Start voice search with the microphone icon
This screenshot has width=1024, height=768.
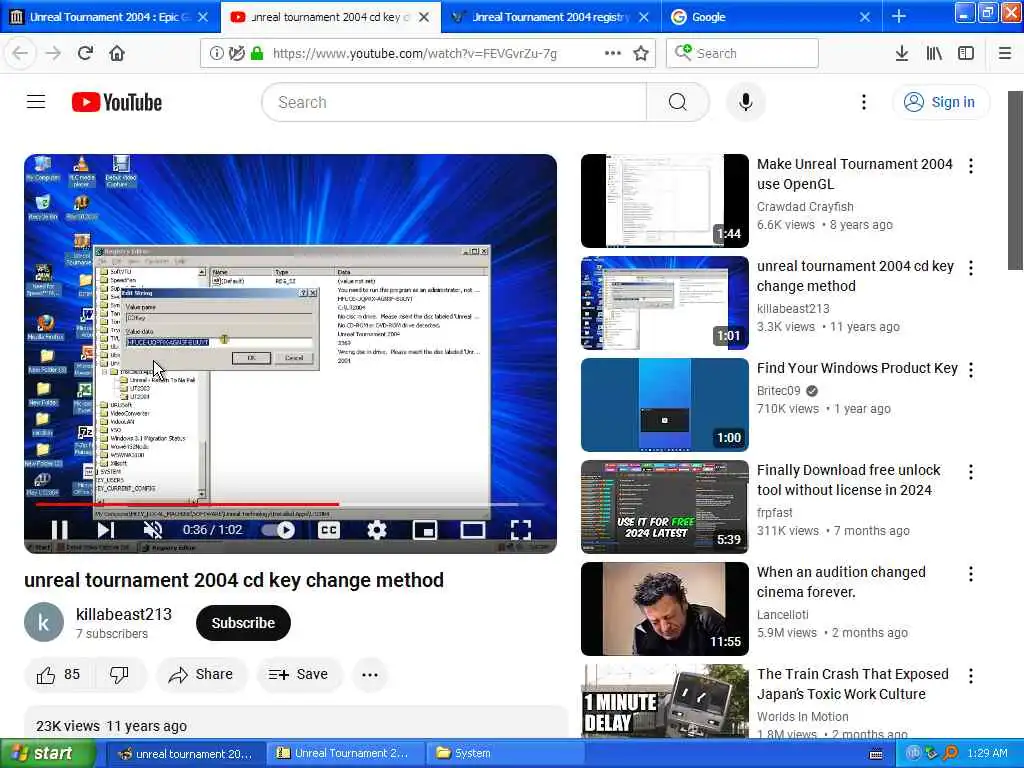745,102
